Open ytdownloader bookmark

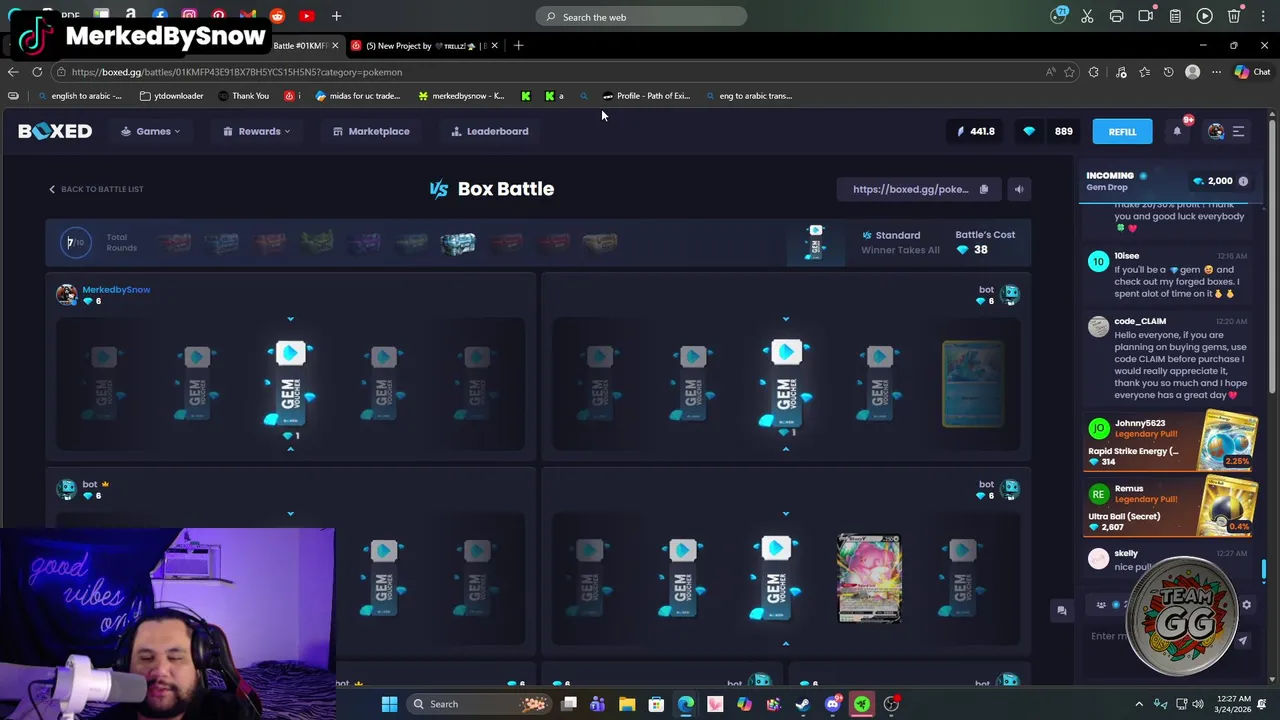[x=172, y=96]
